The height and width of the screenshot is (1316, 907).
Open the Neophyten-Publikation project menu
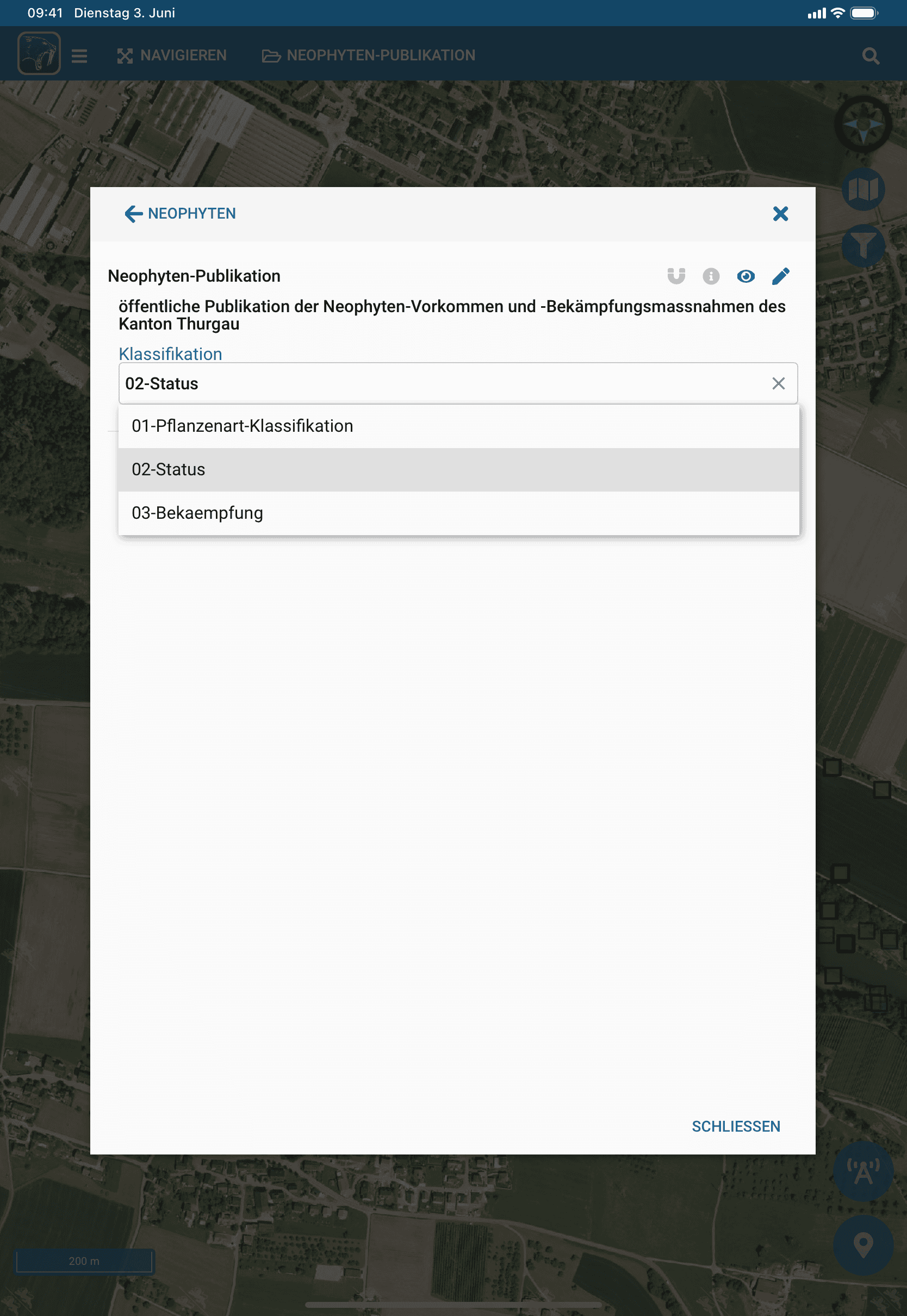[368, 55]
